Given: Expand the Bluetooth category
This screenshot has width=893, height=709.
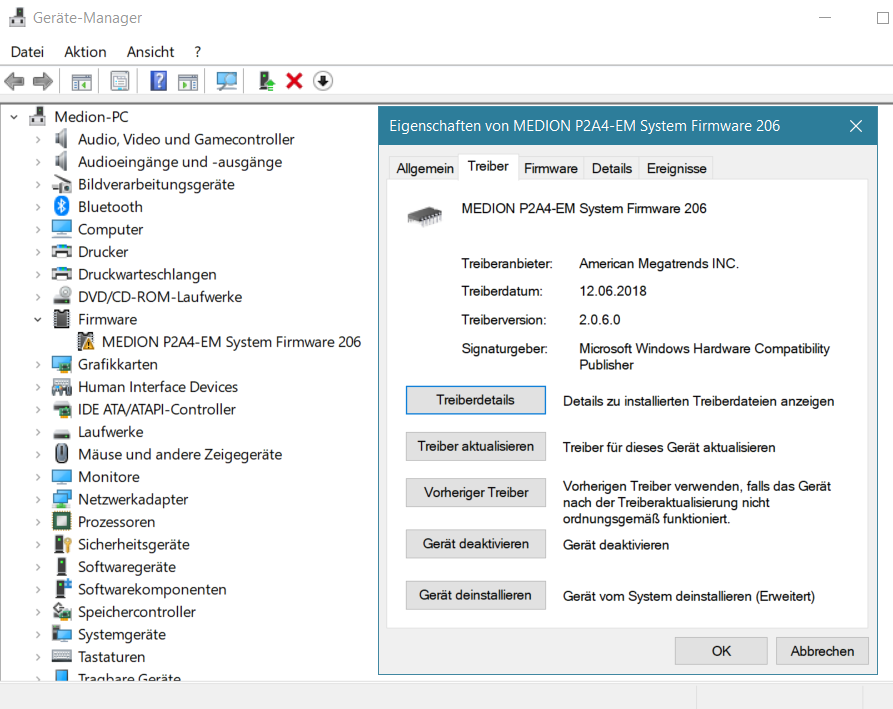Looking at the screenshot, I should coord(38,207).
